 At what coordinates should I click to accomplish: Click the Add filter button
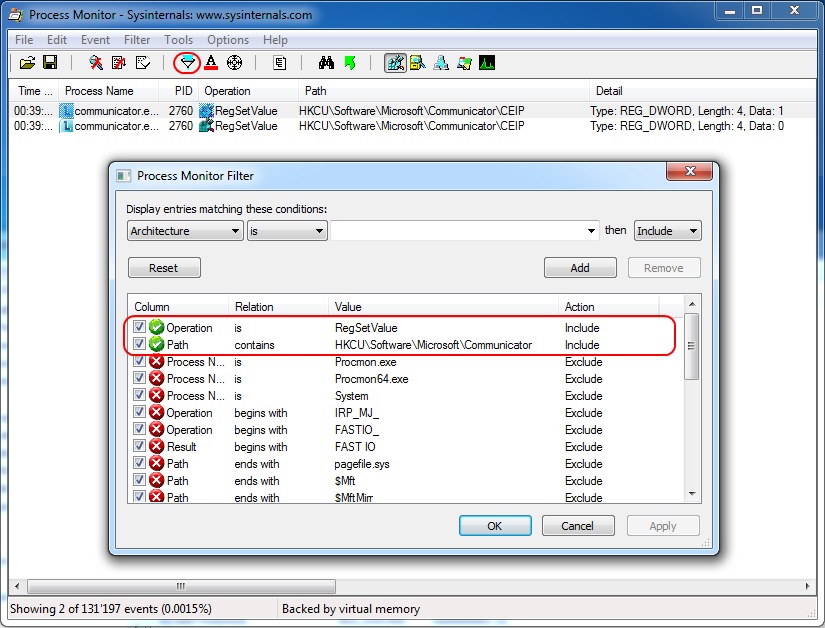580,268
